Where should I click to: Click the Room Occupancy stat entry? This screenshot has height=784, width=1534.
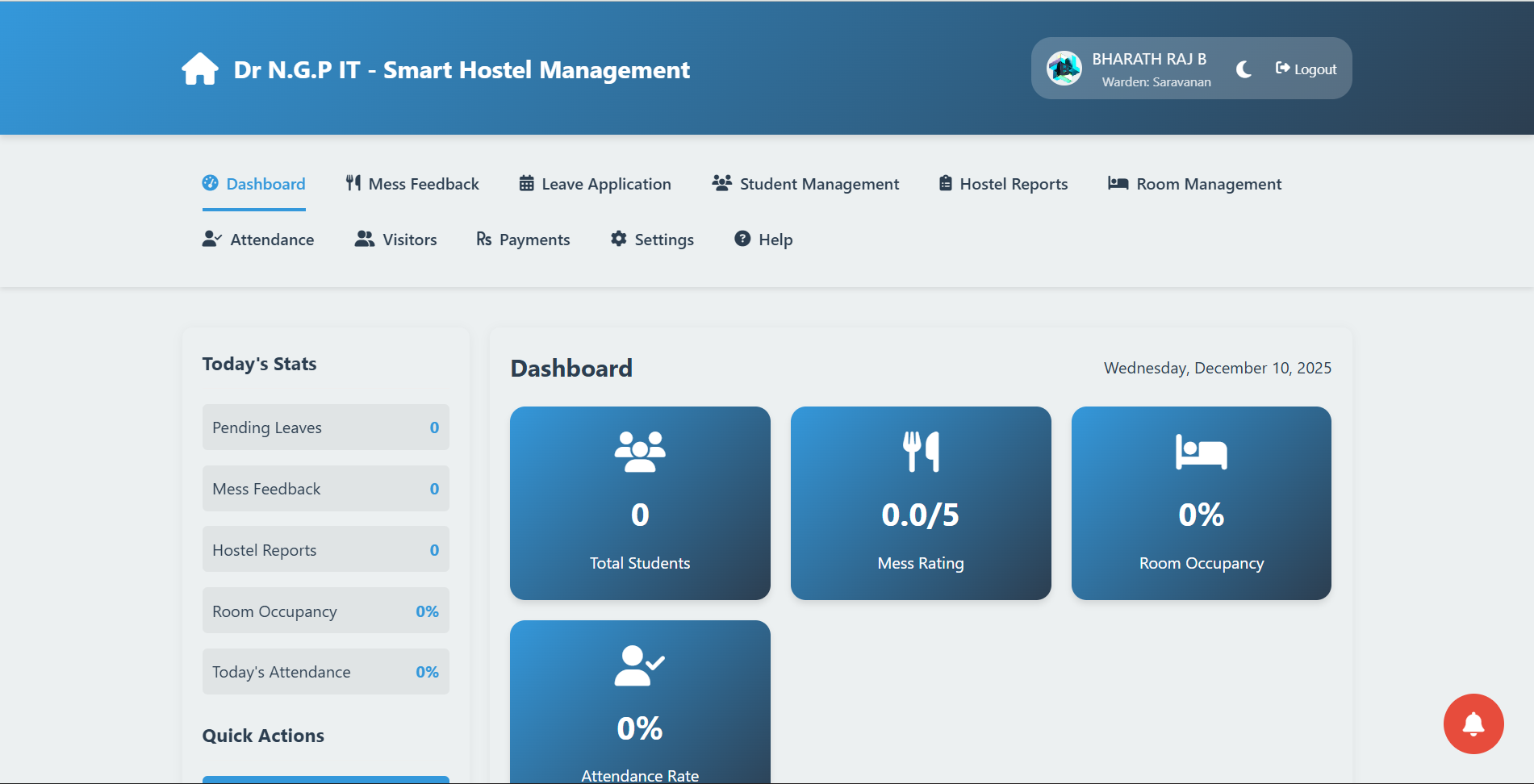point(324,611)
